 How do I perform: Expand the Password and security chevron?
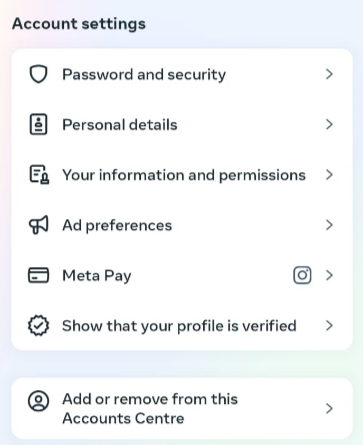coord(329,74)
